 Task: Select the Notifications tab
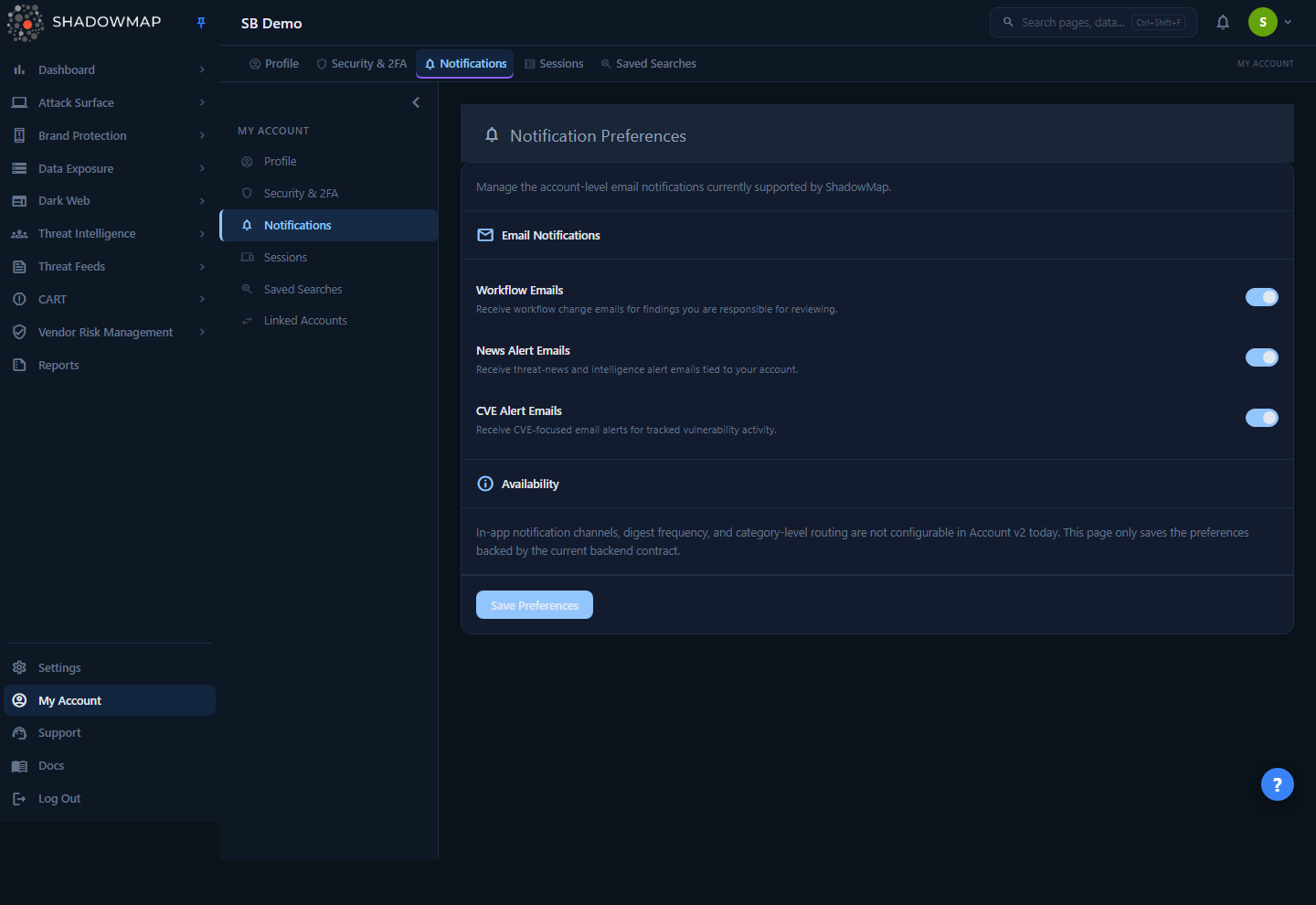[465, 64]
